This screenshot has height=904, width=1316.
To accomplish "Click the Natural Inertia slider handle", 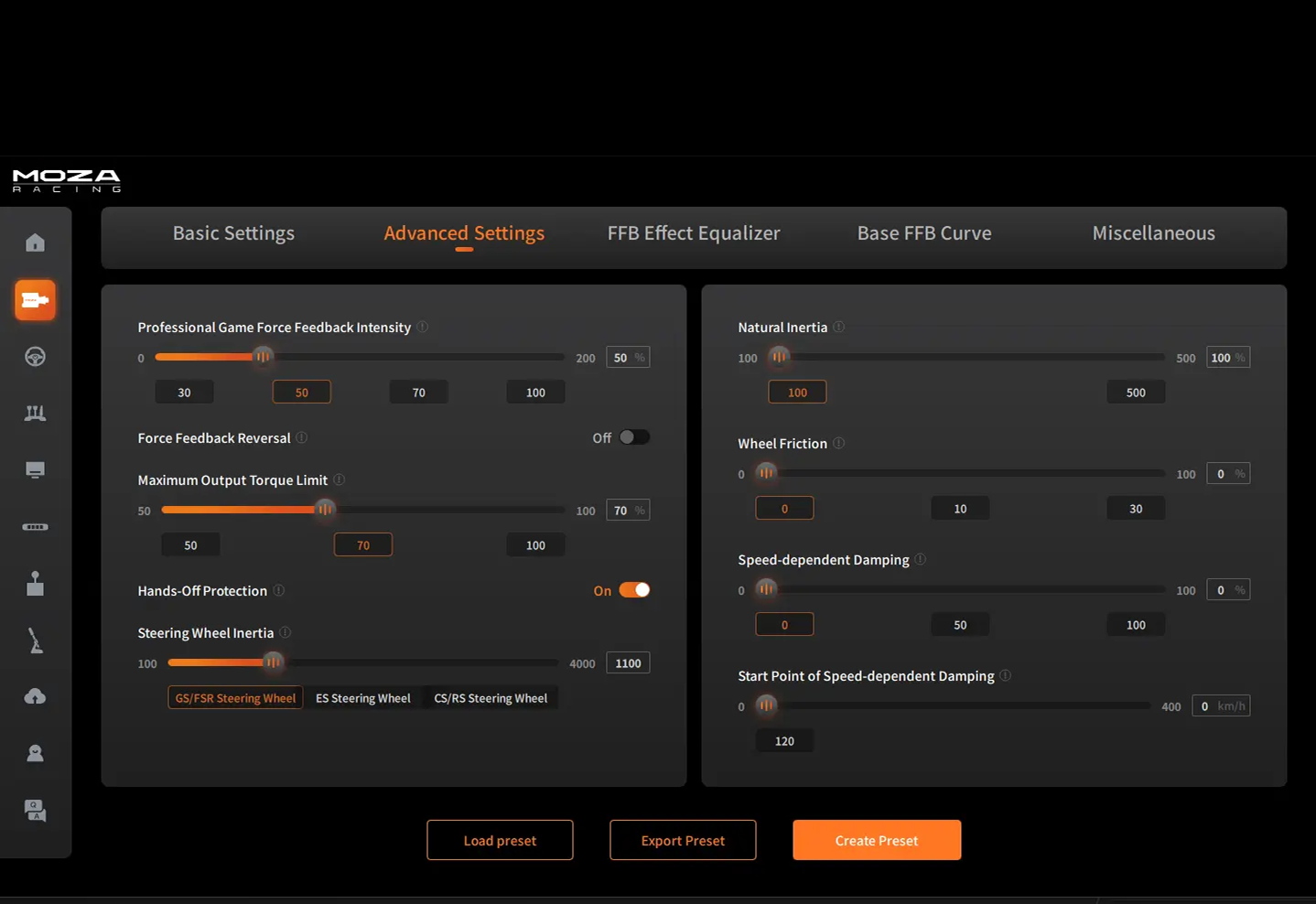I will coord(779,357).
